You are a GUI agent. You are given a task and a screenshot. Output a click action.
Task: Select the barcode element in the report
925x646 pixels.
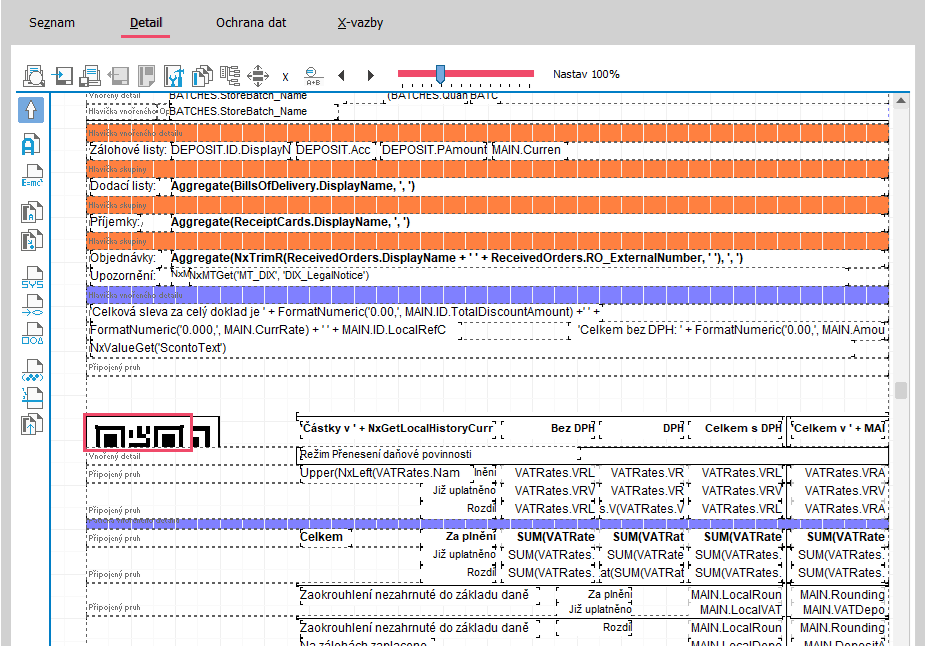[x=138, y=433]
